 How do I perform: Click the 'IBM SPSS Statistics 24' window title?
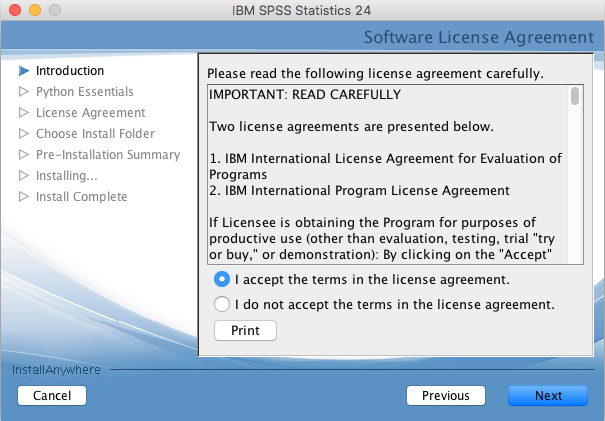[x=301, y=10]
